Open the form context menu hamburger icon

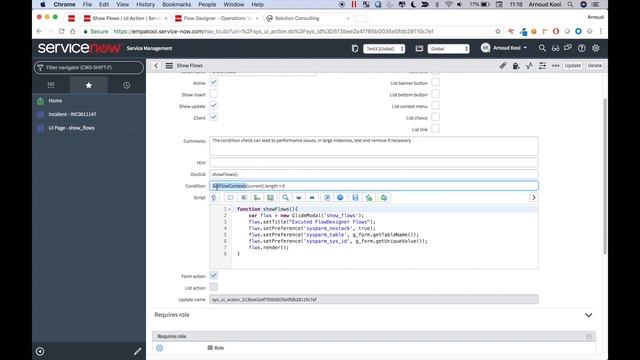tap(169, 65)
